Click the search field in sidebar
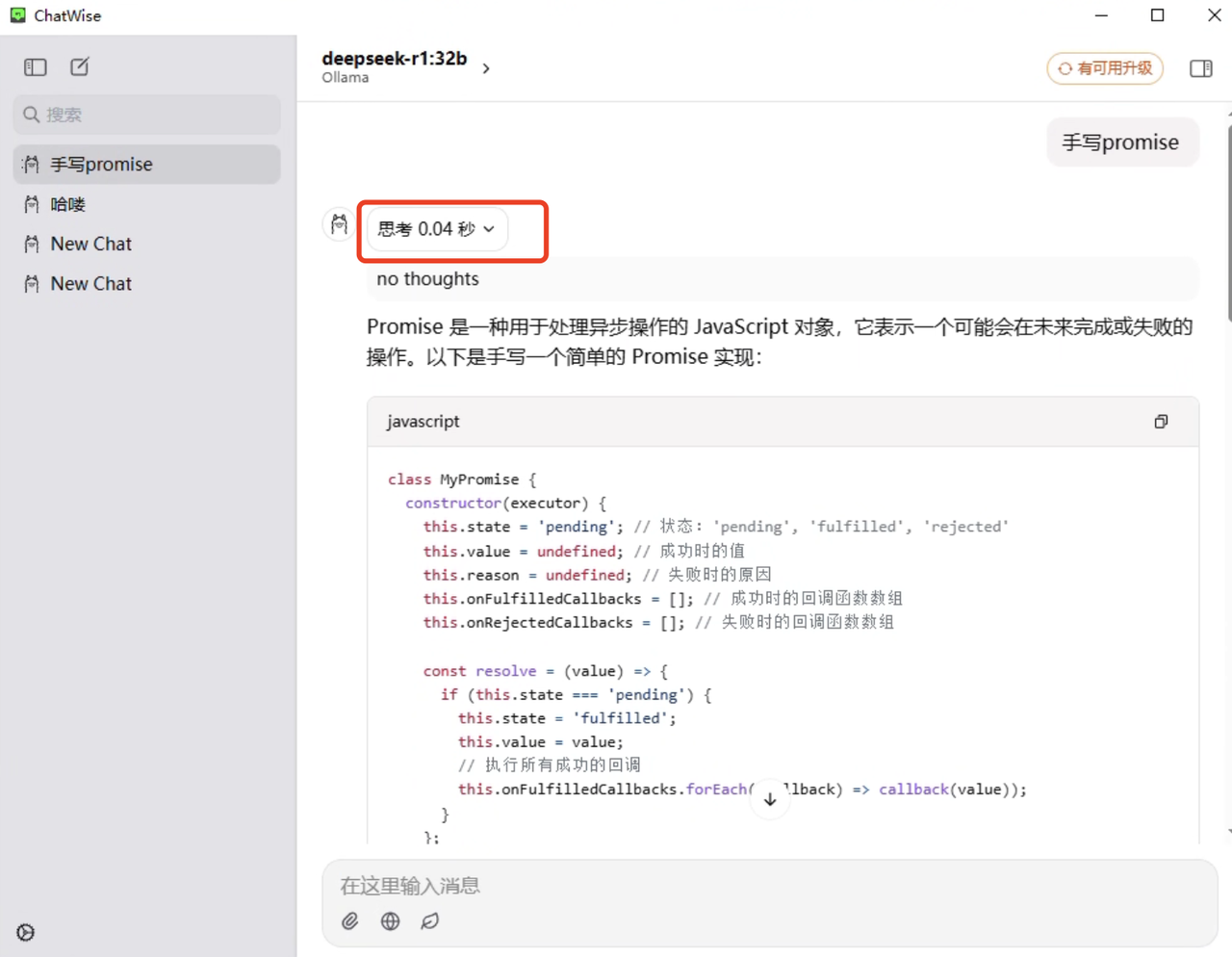Viewport: 1232px width, 957px height. tap(147, 115)
